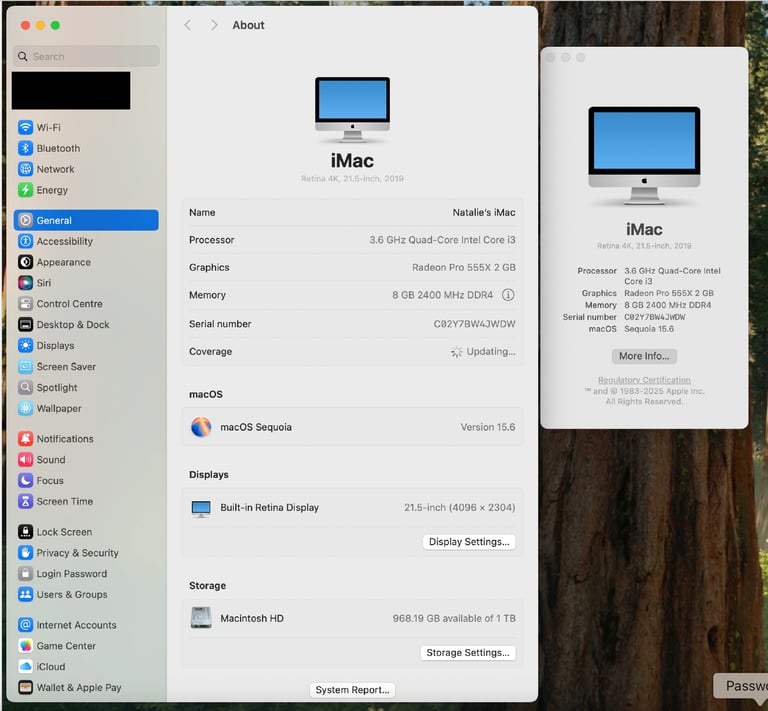
Task: Select the Control Centre icon
Action: pos(25,304)
